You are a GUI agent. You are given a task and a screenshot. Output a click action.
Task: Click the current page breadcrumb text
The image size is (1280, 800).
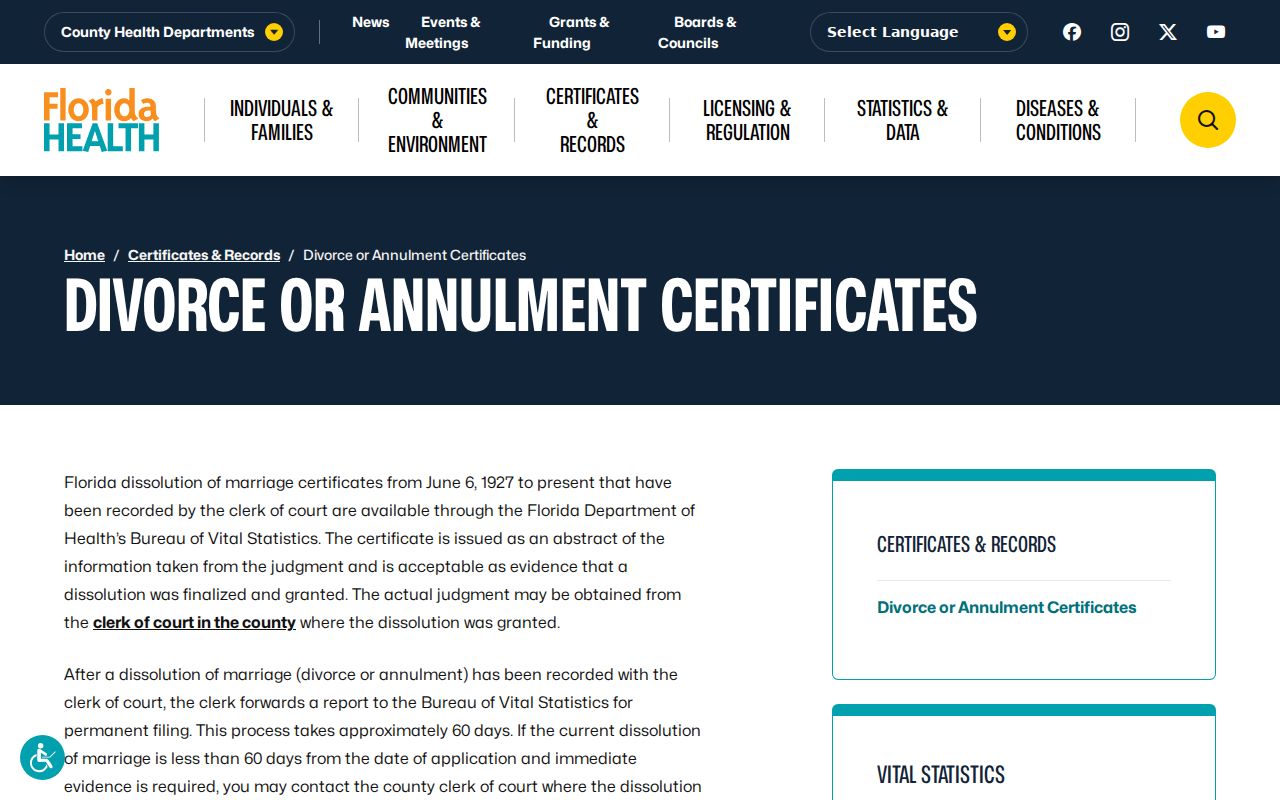pyautogui.click(x=414, y=255)
